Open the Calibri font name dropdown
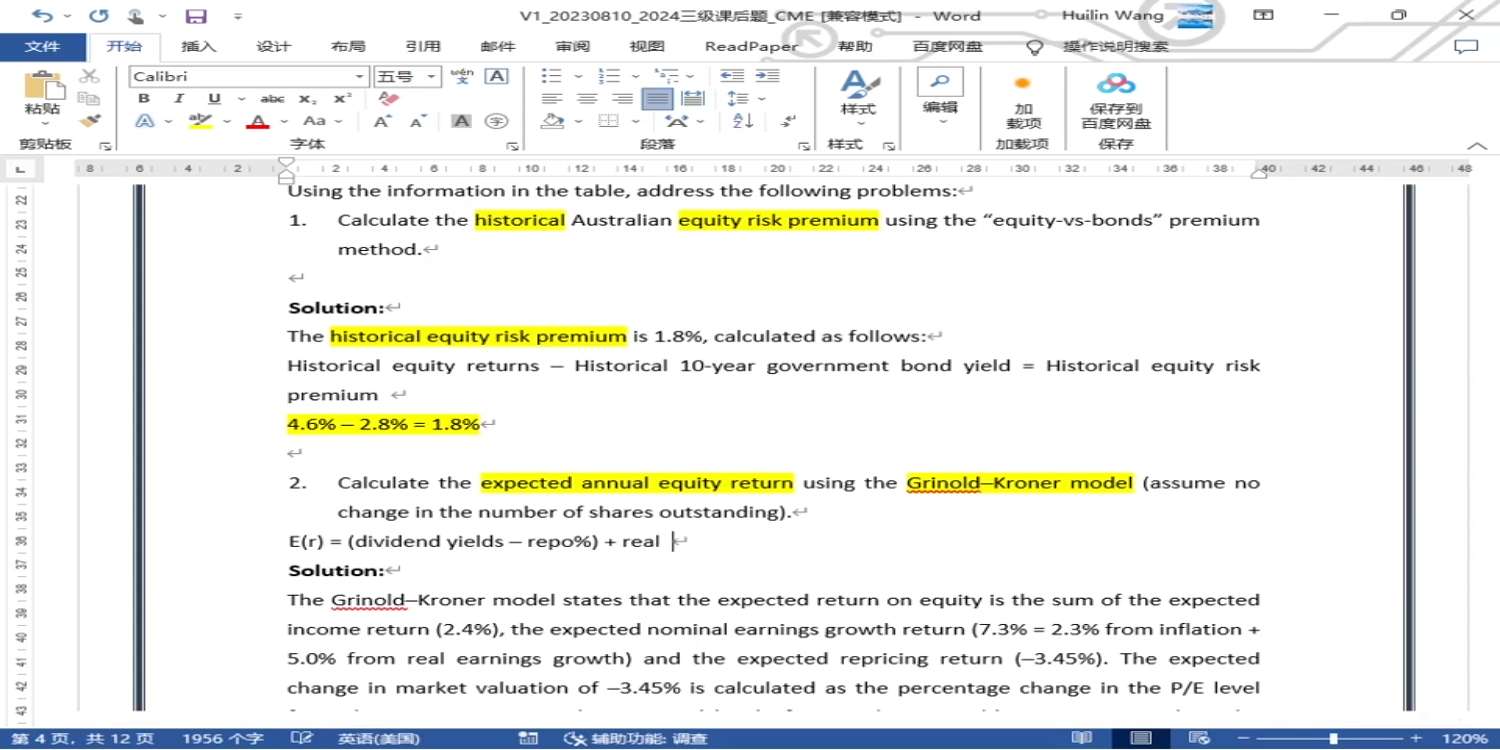The image size is (1500, 750). (x=361, y=76)
